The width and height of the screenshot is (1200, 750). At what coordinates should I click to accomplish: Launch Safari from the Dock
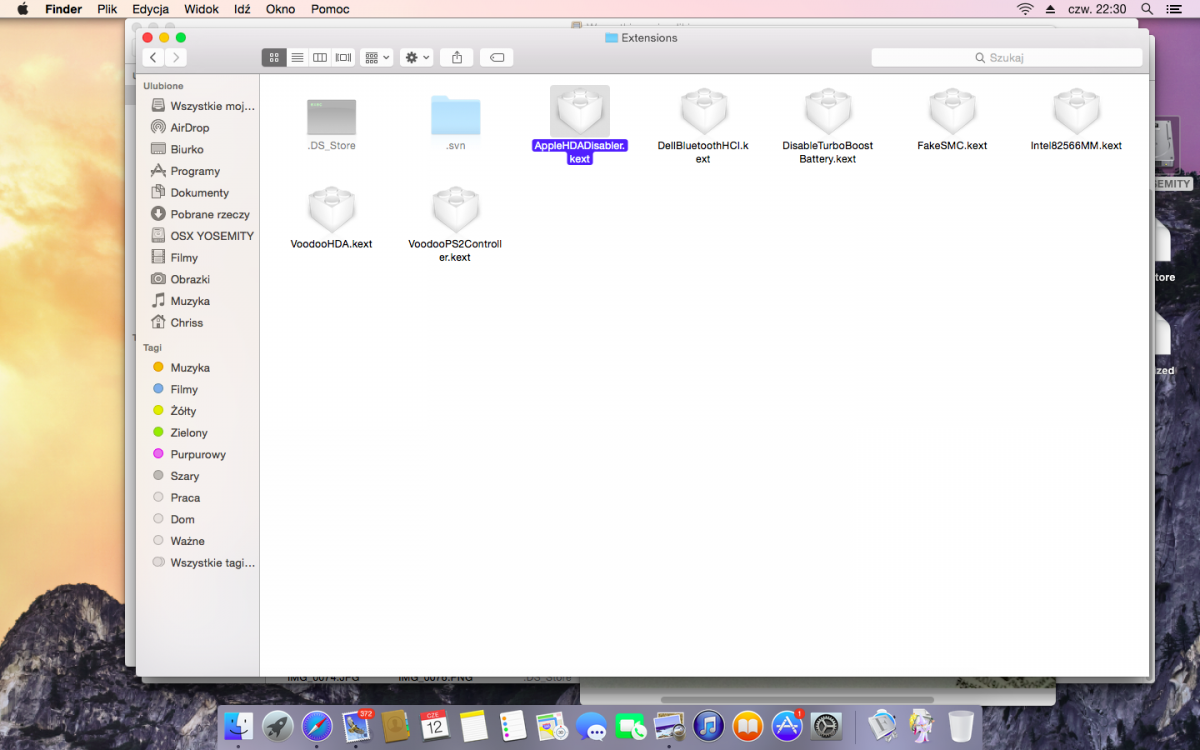317,725
